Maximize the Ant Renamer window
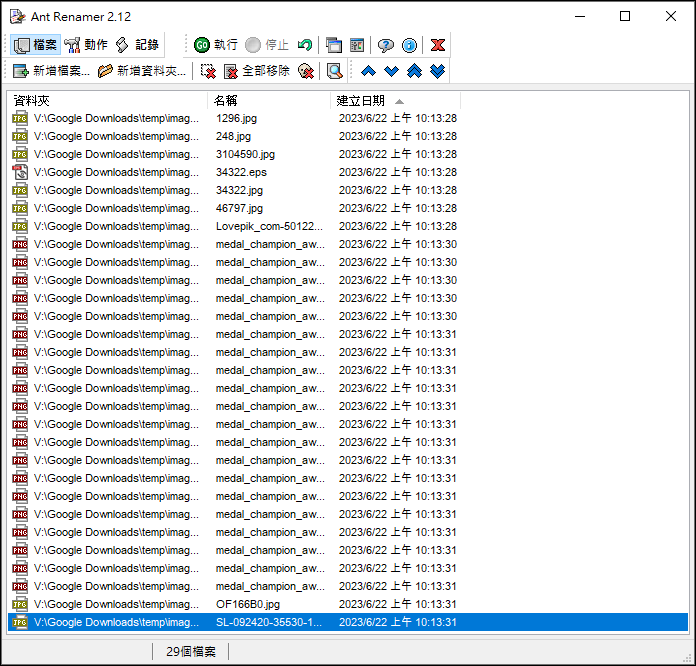696x666 pixels. point(625,16)
